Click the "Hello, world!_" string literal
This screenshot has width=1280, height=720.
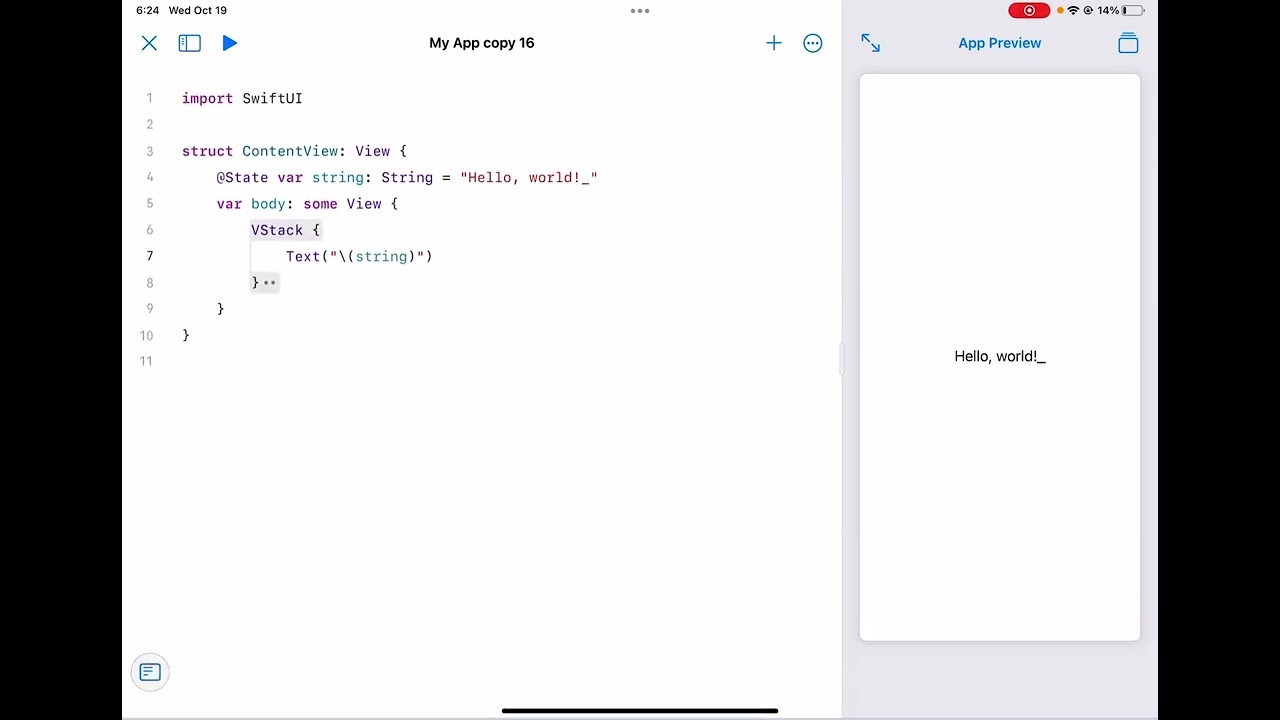pos(529,177)
